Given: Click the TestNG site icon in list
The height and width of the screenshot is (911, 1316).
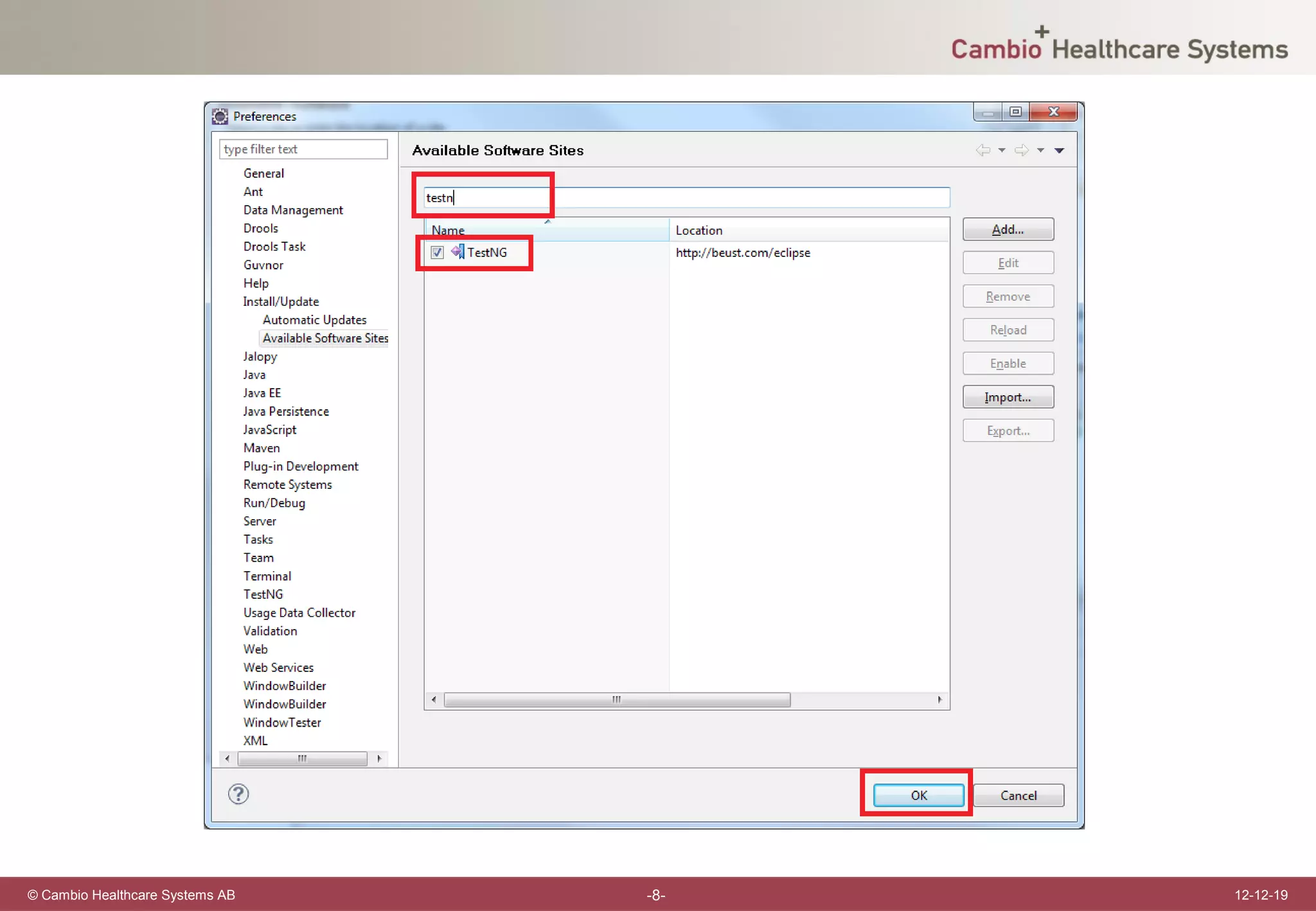Looking at the screenshot, I should [458, 252].
